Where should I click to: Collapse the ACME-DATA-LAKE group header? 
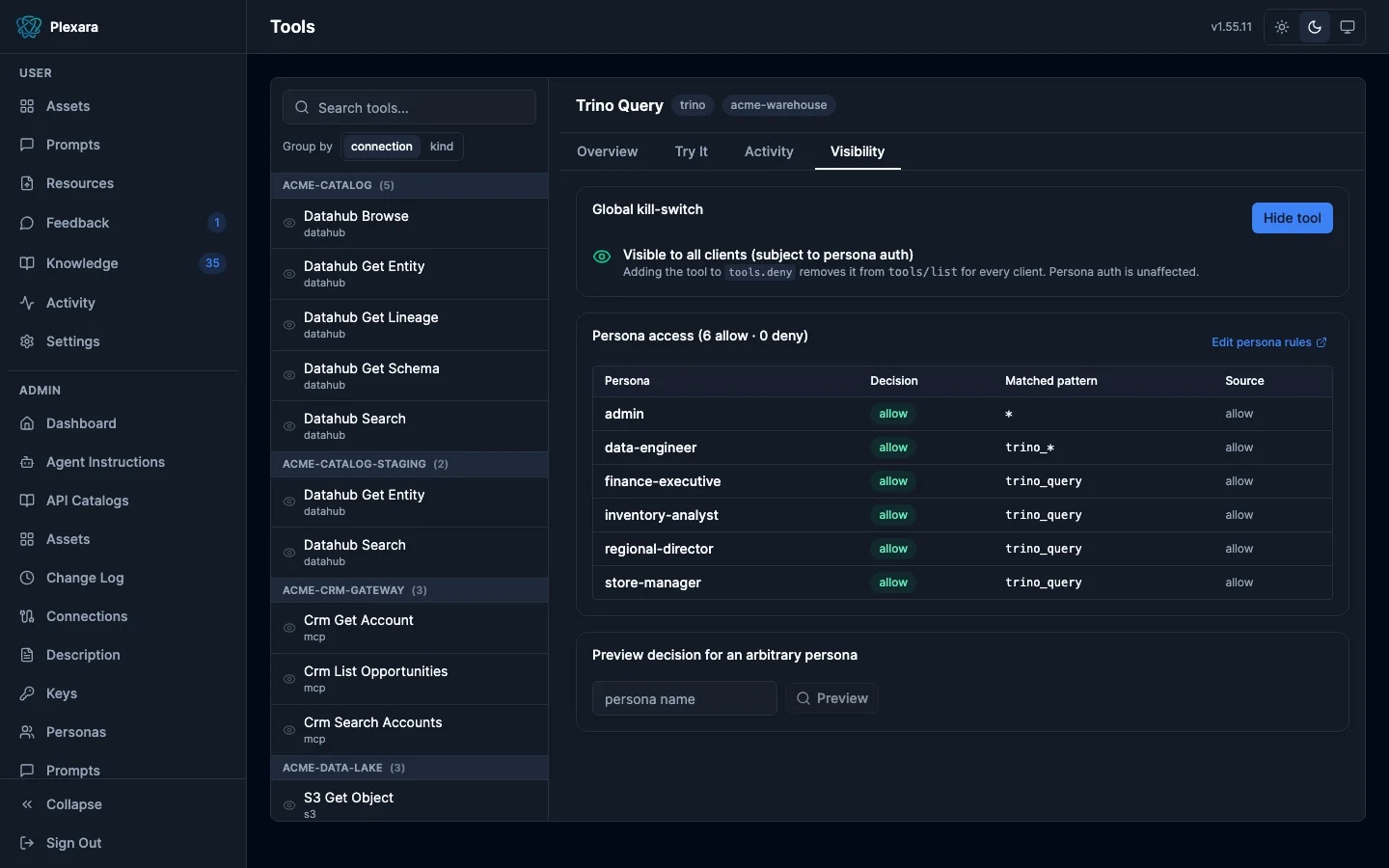tap(409, 768)
